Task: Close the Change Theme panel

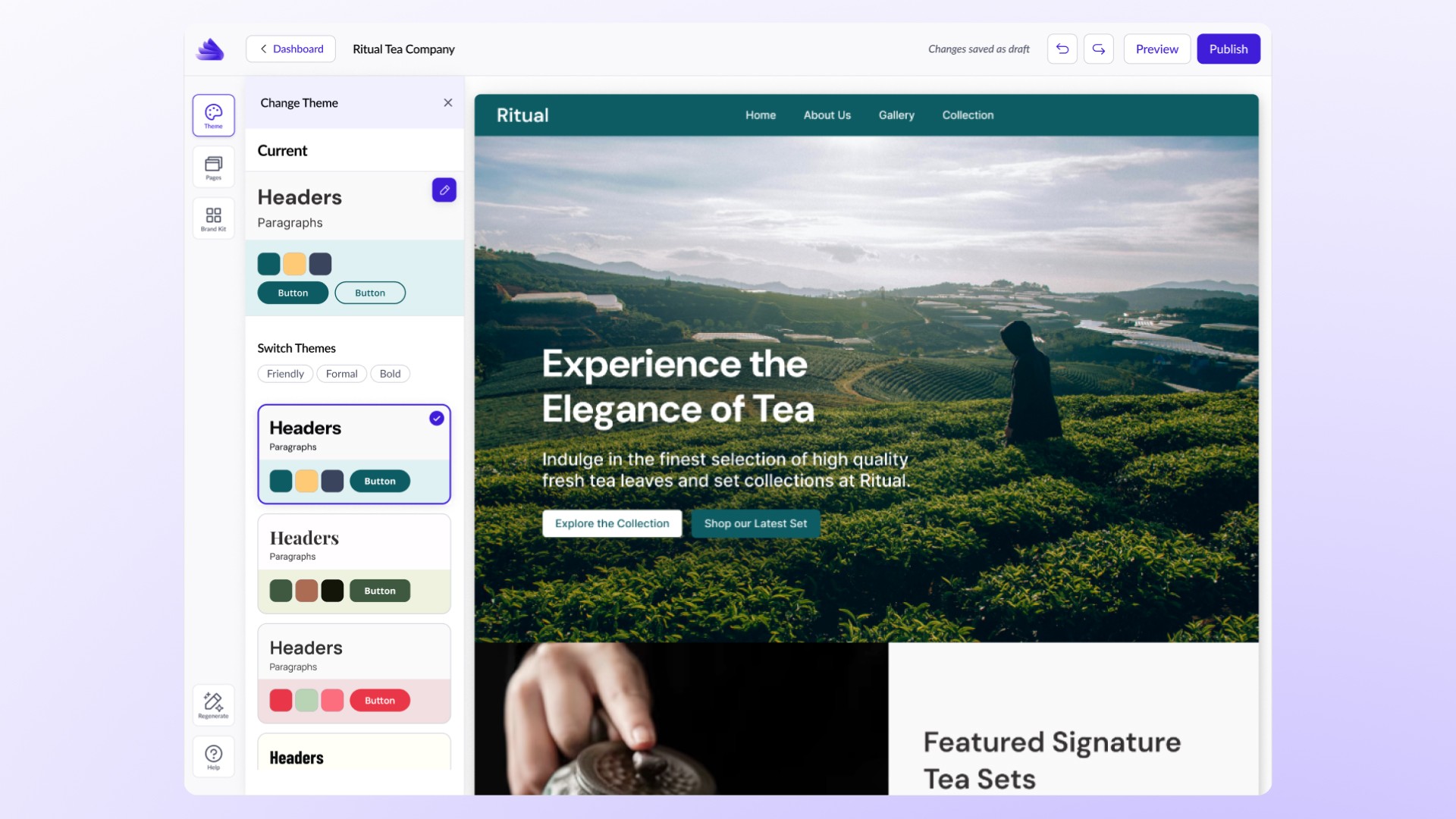Action: (x=448, y=103)
